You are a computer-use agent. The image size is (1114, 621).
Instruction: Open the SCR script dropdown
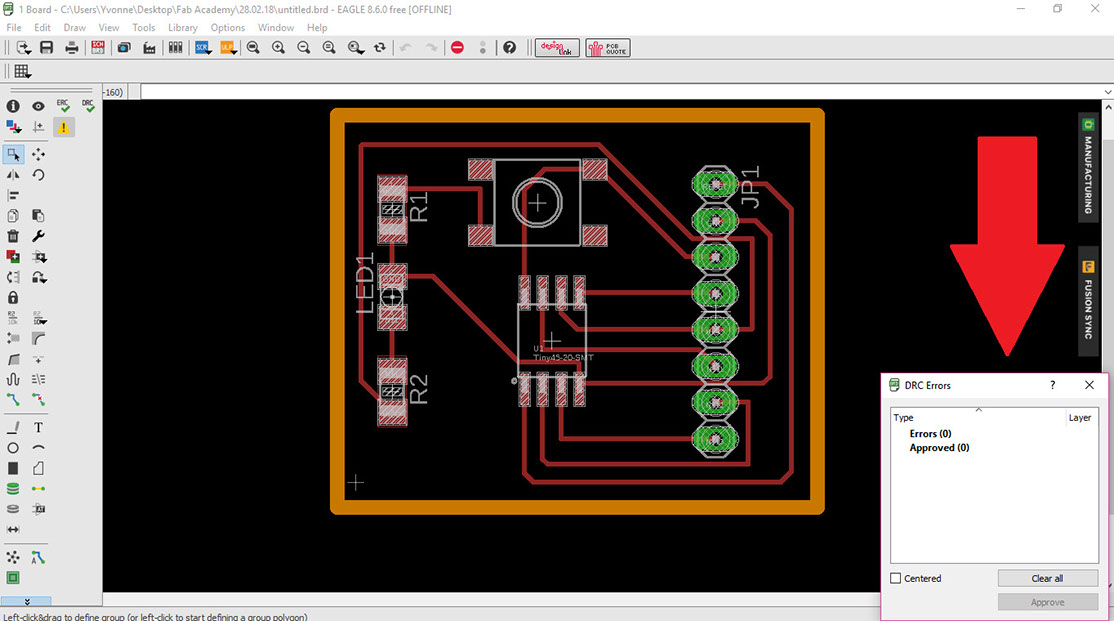click(x=203, y=48)
